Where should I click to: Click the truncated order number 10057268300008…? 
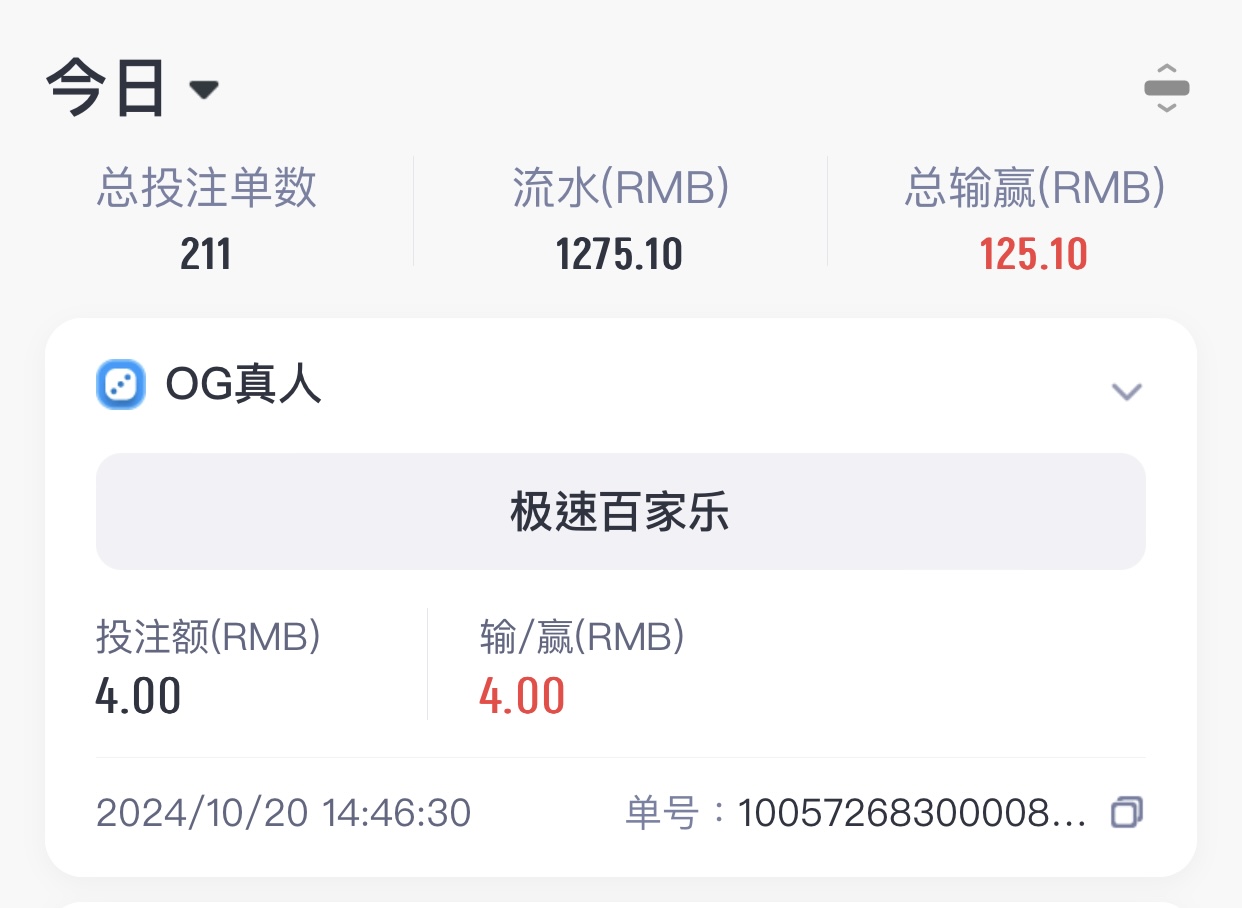pyautogui.click(x=911, y=813)
